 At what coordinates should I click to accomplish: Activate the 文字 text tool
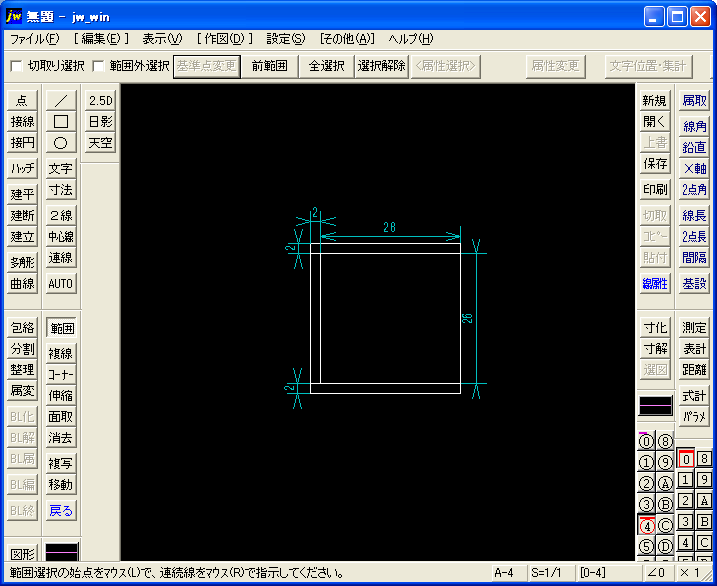(x=61, y=169)
